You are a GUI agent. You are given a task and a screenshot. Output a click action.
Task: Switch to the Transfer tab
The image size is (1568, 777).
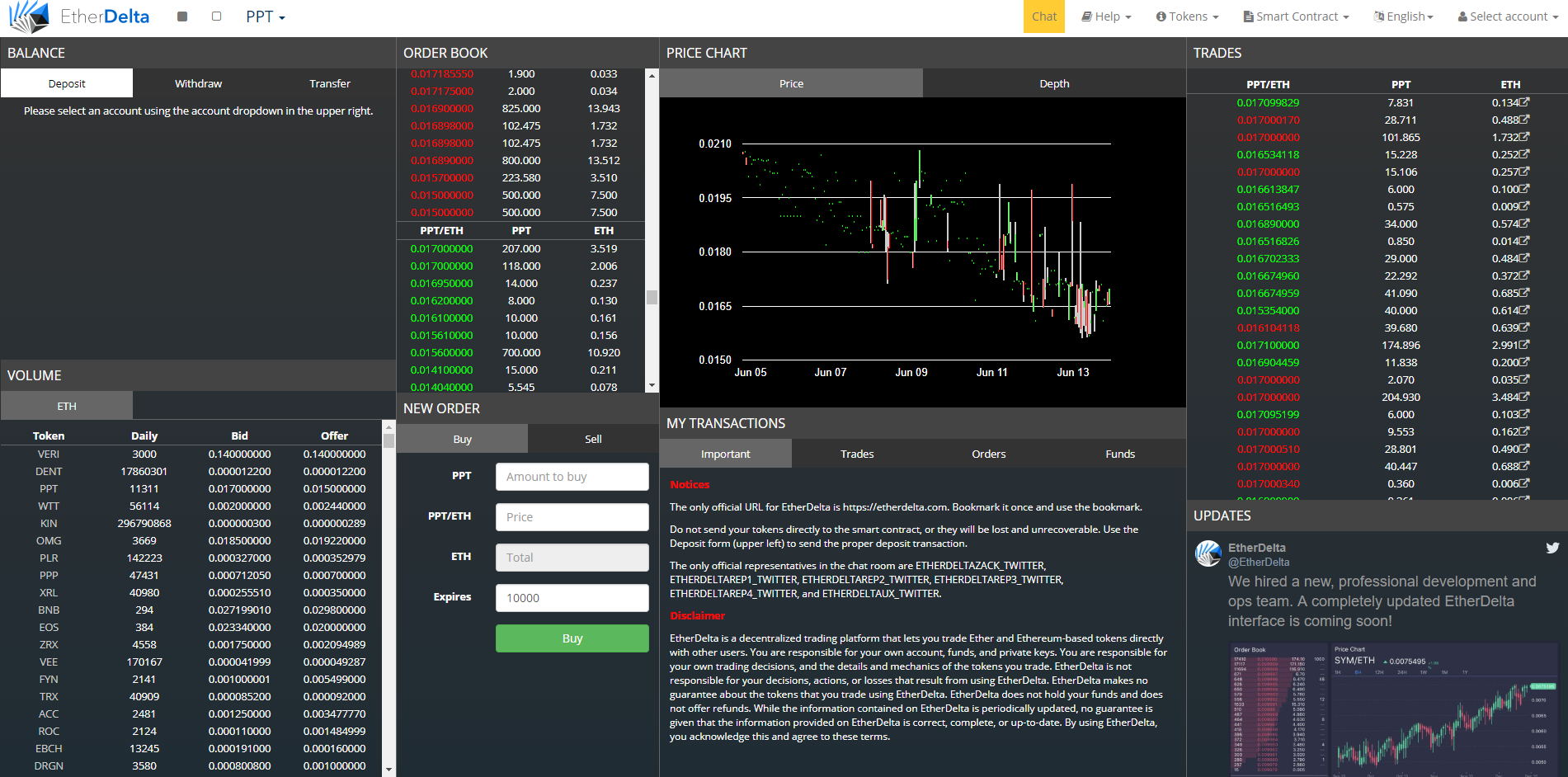click(x=330, y=83)
